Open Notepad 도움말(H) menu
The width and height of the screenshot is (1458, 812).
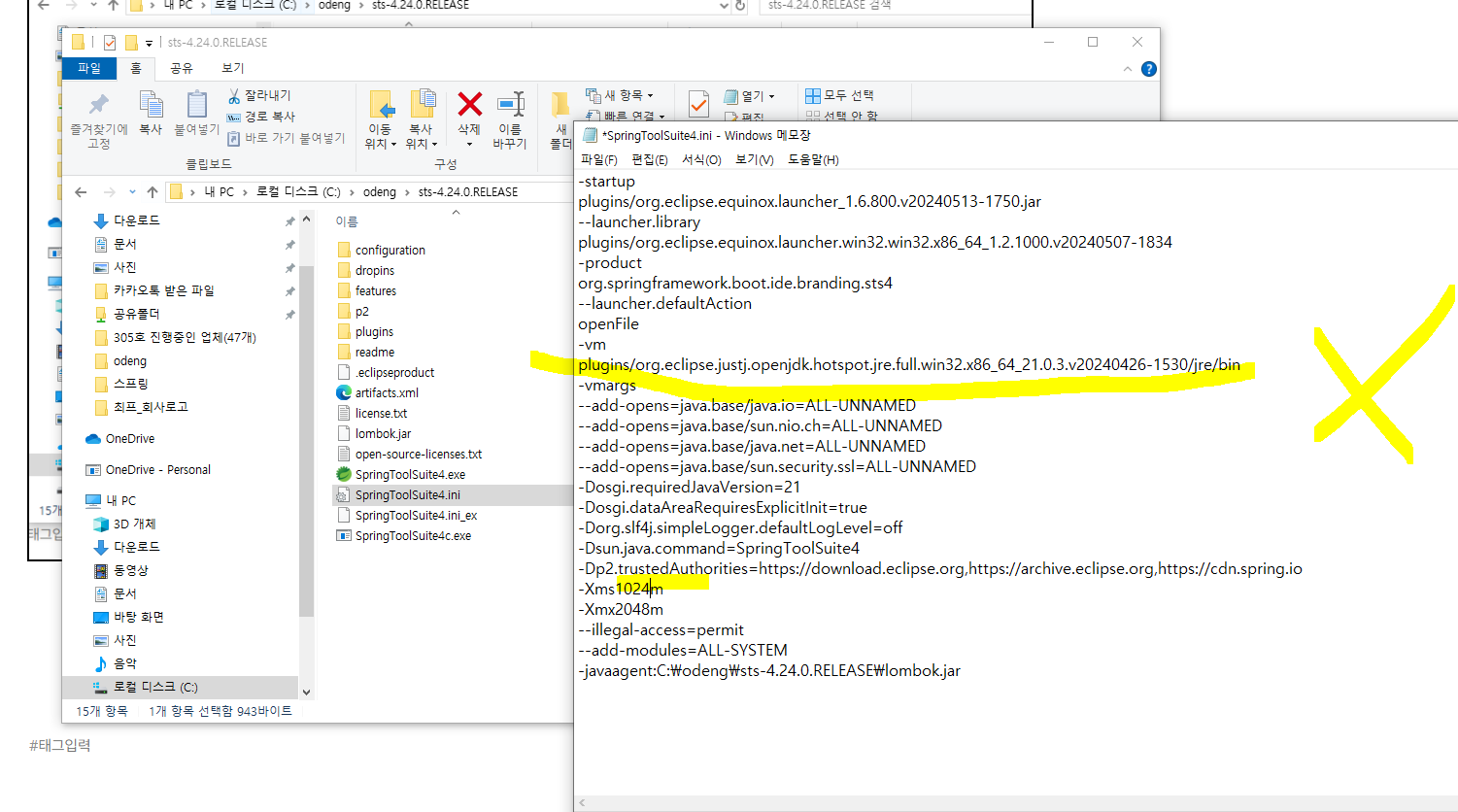813,159
